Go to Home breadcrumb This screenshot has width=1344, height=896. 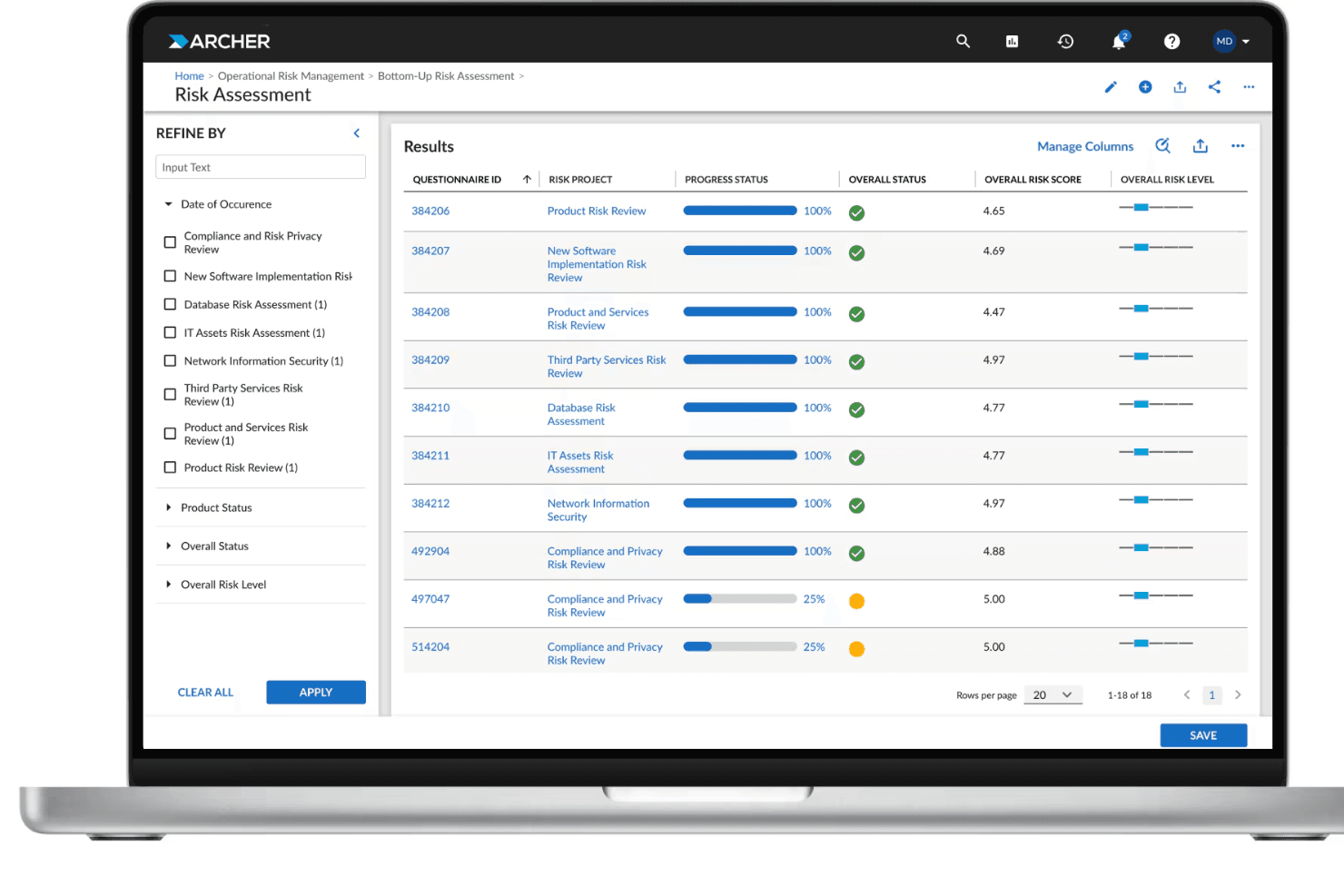tap(189, 76)
